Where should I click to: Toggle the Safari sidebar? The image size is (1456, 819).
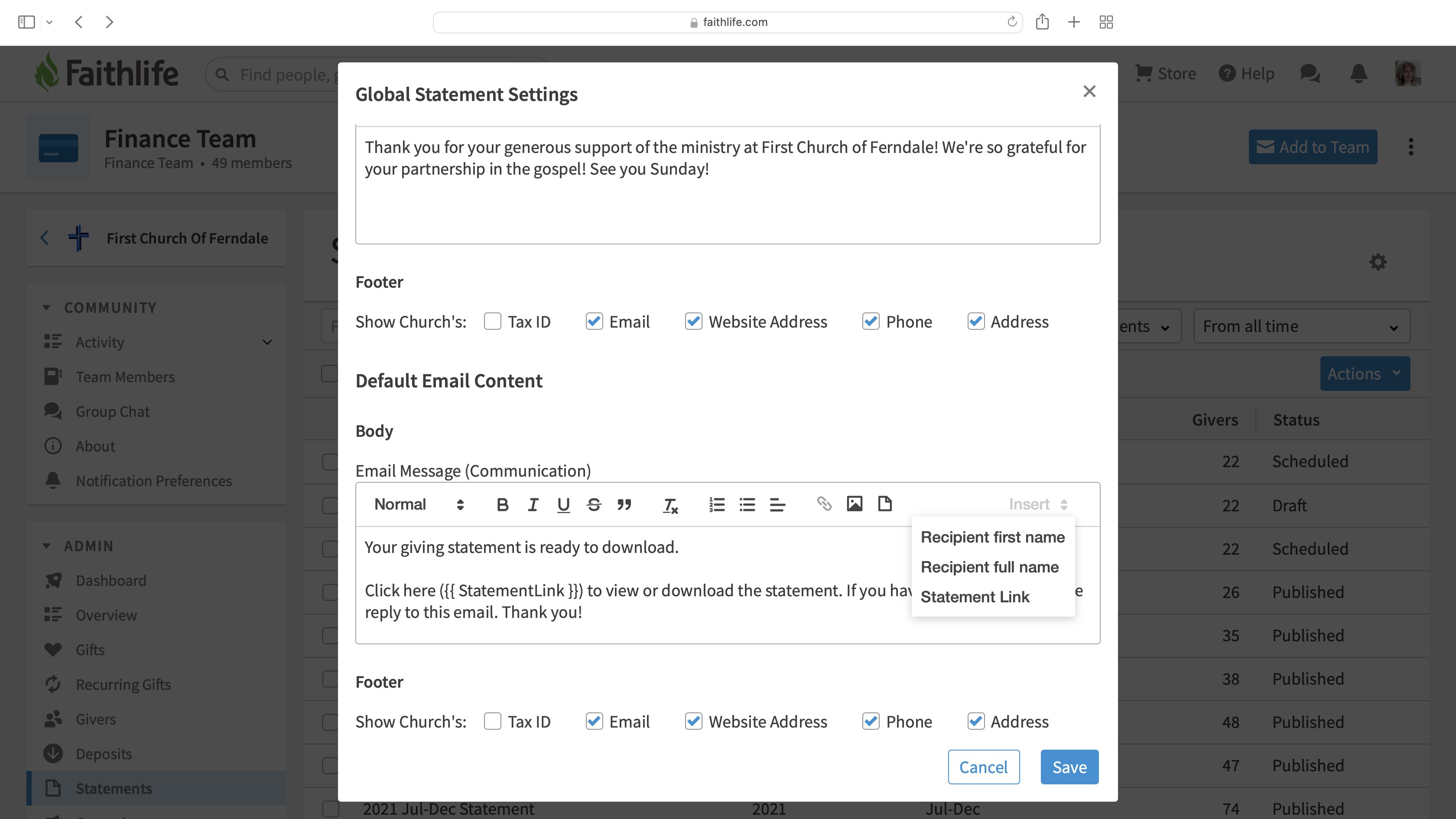26,22
